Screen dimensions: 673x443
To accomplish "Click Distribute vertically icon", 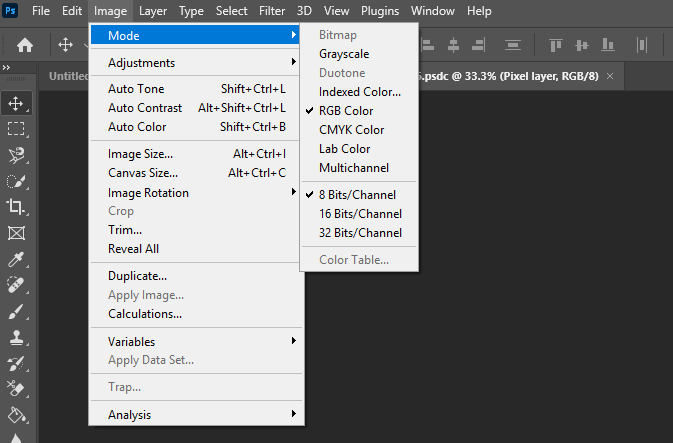I will pyautogui.click(x=513, y=45).
